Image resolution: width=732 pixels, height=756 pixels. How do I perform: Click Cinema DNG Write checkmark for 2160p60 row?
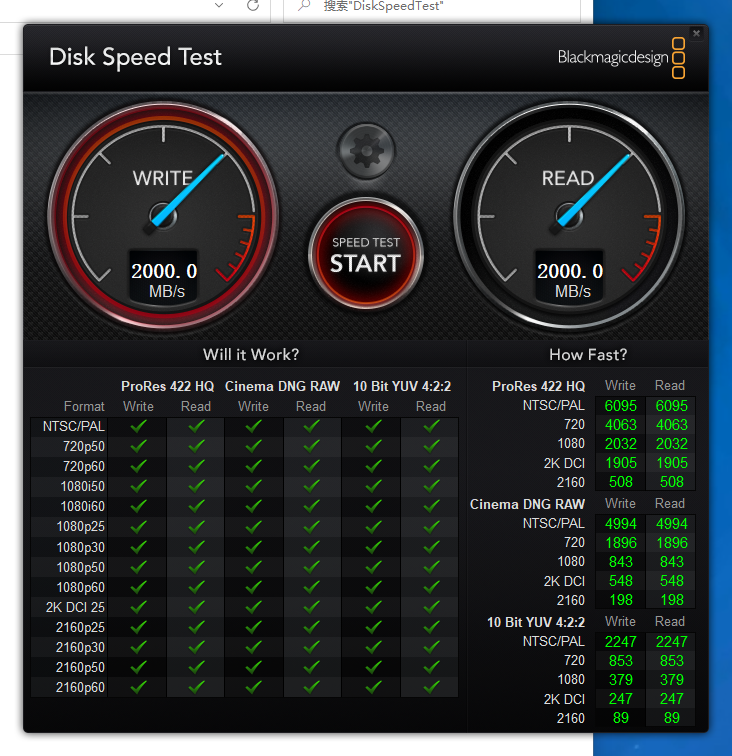point(254,687)
